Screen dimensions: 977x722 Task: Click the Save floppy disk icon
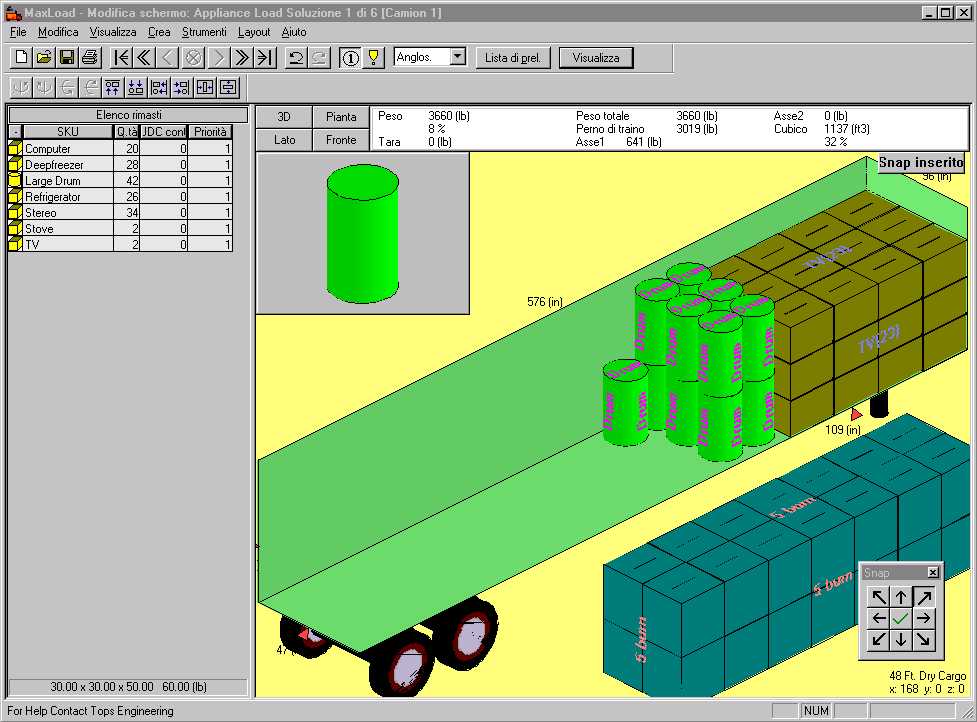(x=67, y=58)
